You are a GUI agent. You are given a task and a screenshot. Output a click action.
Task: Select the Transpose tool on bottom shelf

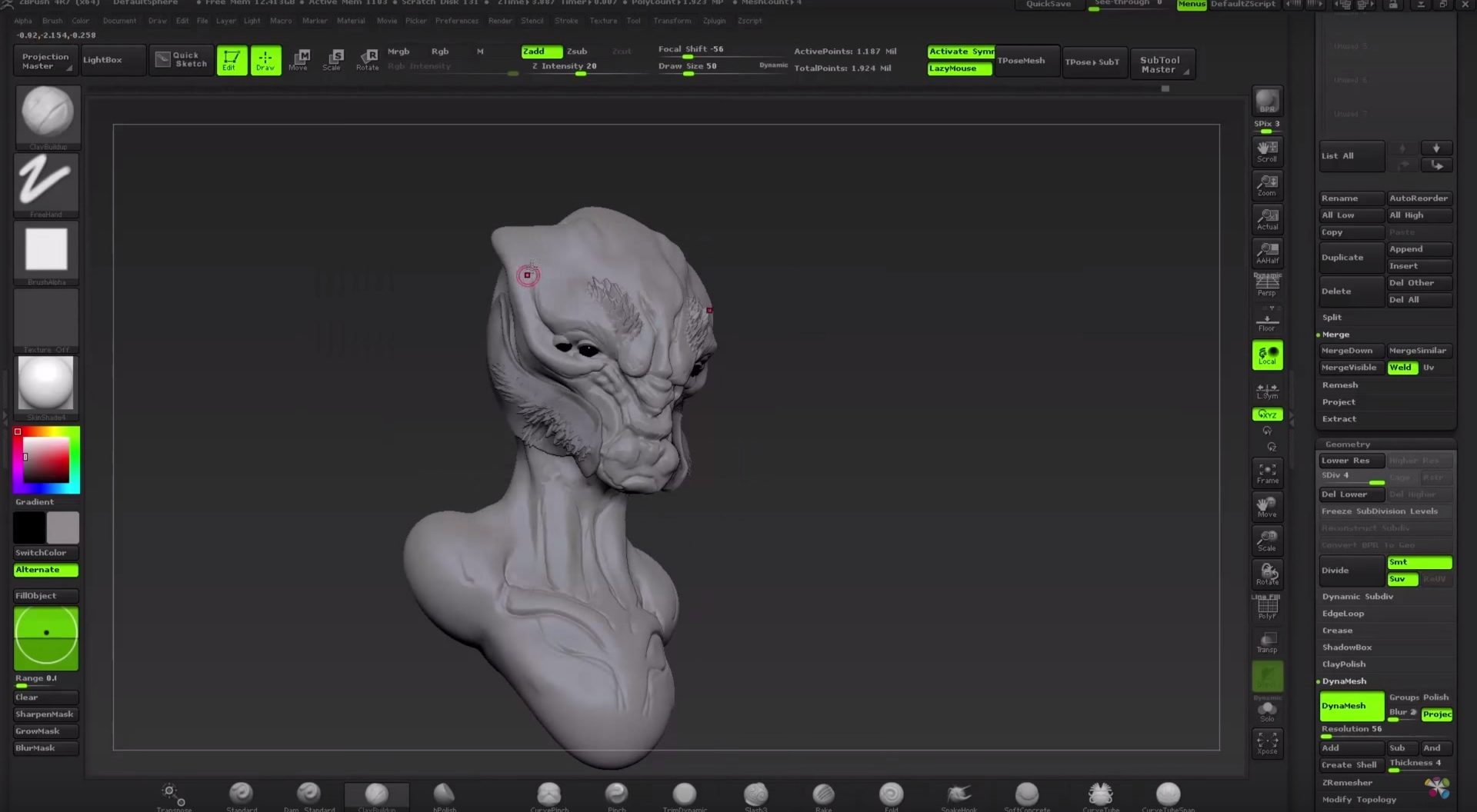pyautogui.click(x=173, y=796)
